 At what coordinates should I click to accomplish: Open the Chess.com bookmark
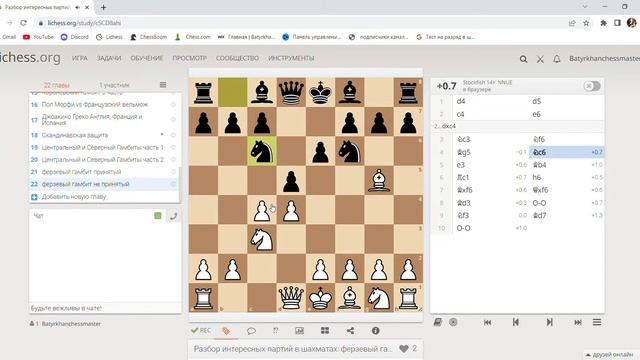[x=192, y=37]
